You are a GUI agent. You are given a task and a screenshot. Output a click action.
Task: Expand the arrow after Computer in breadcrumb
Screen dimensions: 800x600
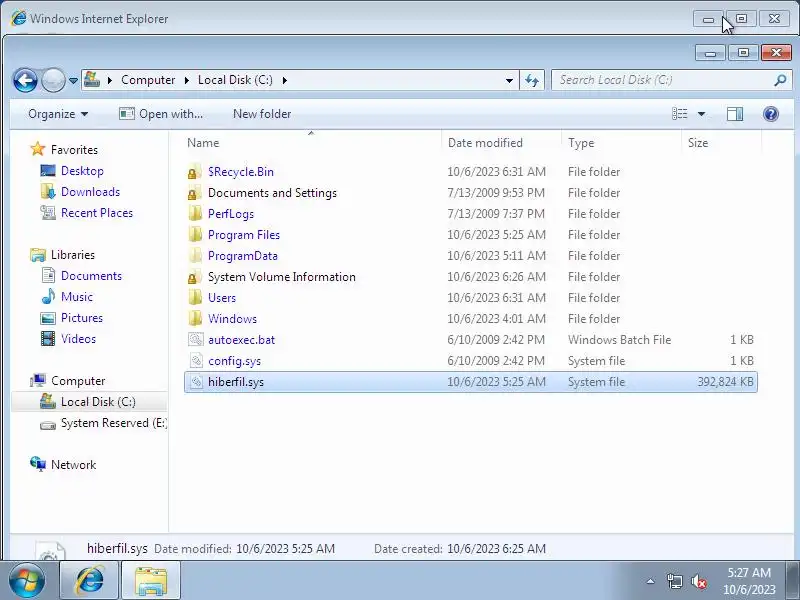pyautogui.click(x=187, y=80)
